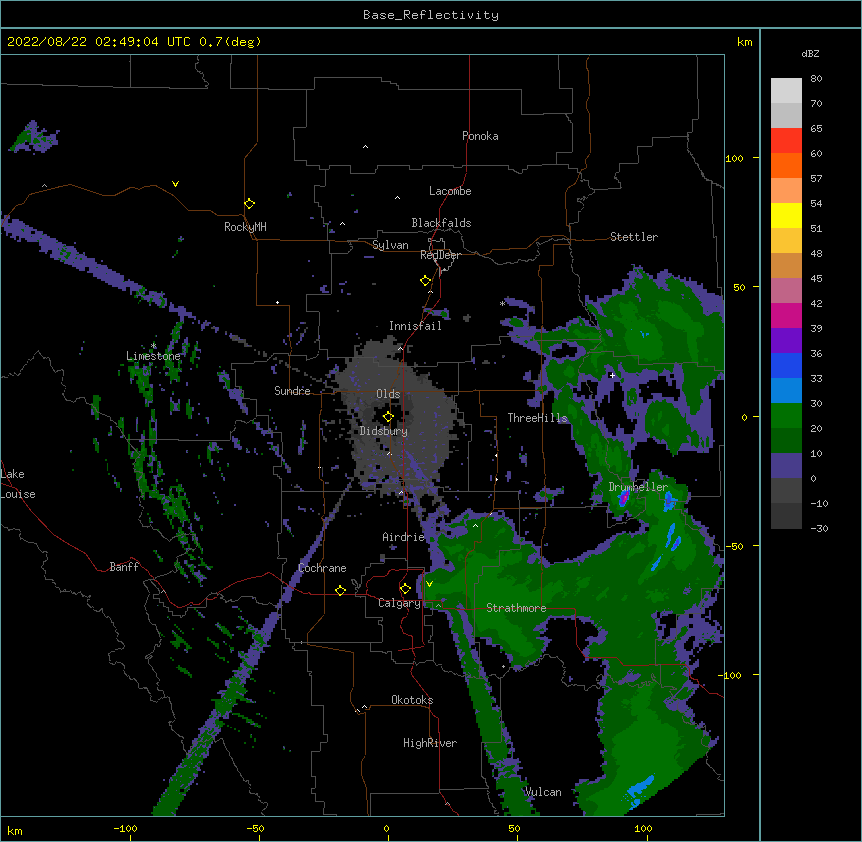Select the purple 39–36 dBZ legend swatch
Image resolution: width=862 pixels, height=842 pixels.
click(x=786, y=341)
